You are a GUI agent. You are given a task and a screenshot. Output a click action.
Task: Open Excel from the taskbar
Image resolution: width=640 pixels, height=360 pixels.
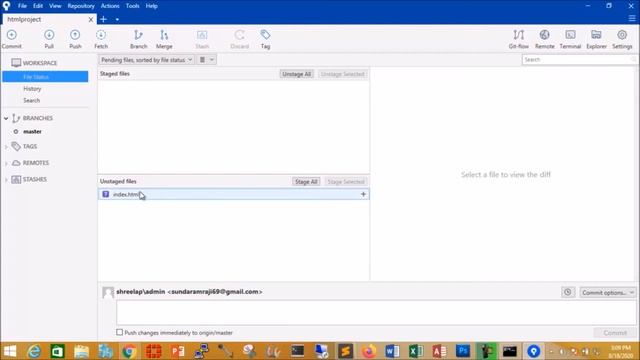[416, 351]
